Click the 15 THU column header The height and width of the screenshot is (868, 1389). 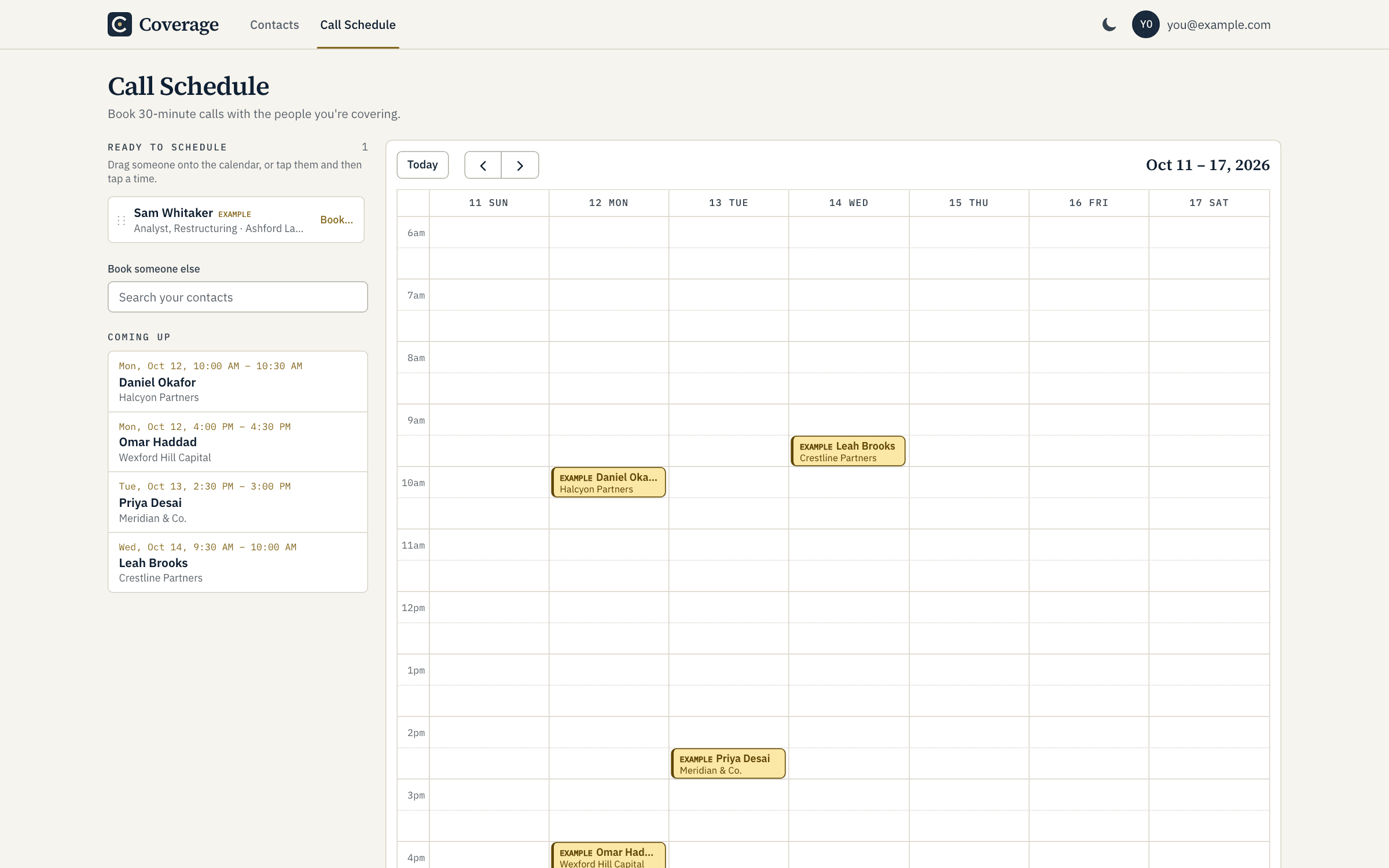click(969, 203)
